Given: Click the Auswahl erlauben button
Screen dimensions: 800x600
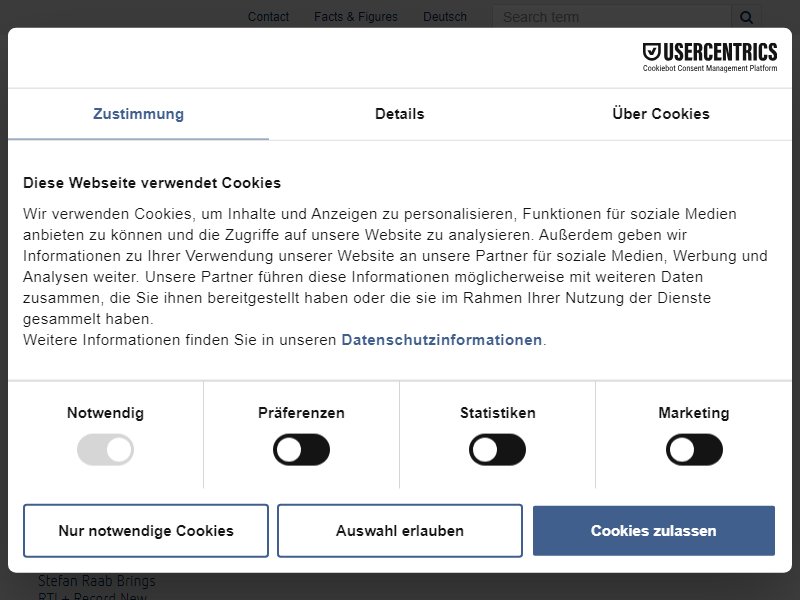Looking at the screenshot, I should point(400,531).
